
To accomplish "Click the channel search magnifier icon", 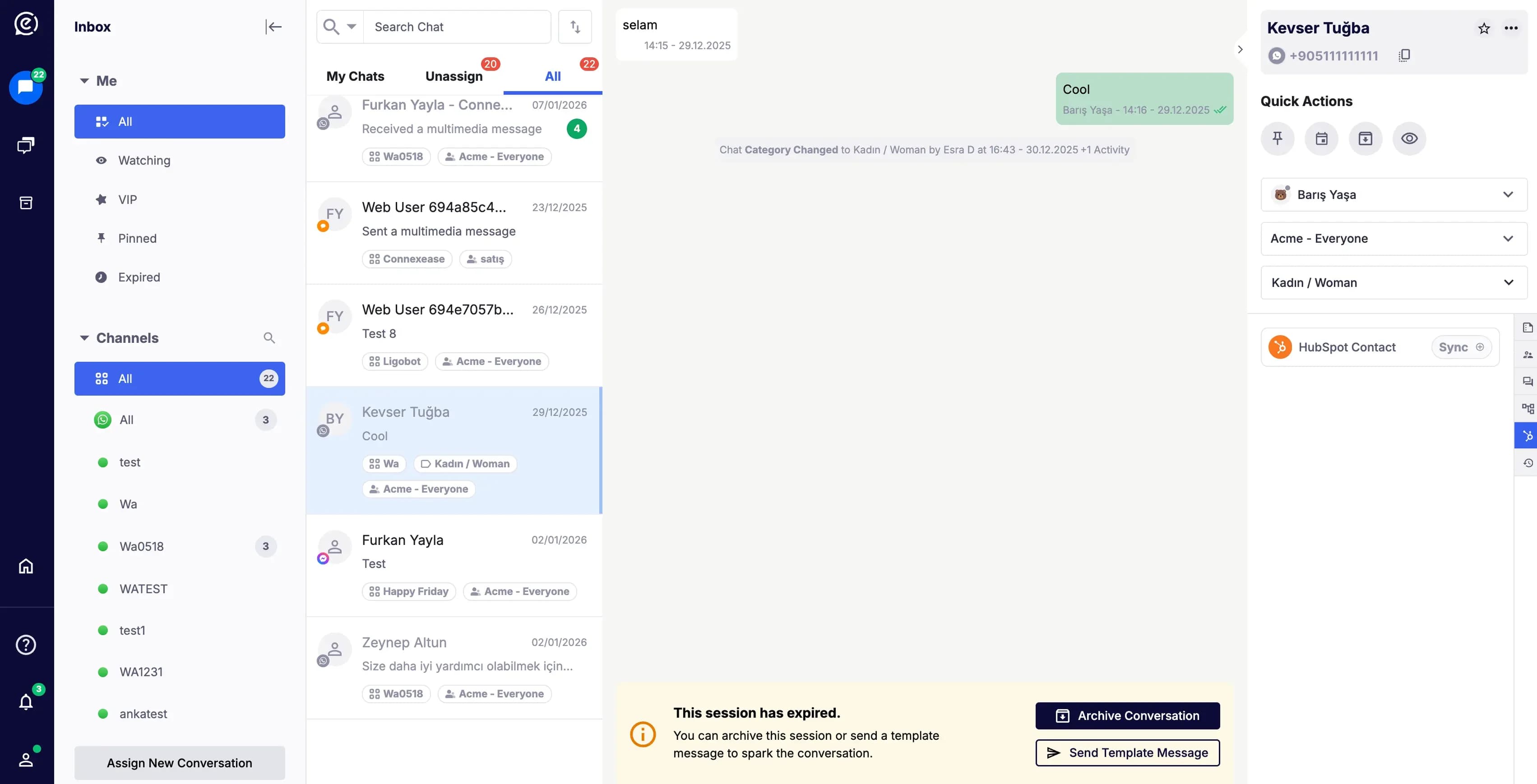I will 269,338.
